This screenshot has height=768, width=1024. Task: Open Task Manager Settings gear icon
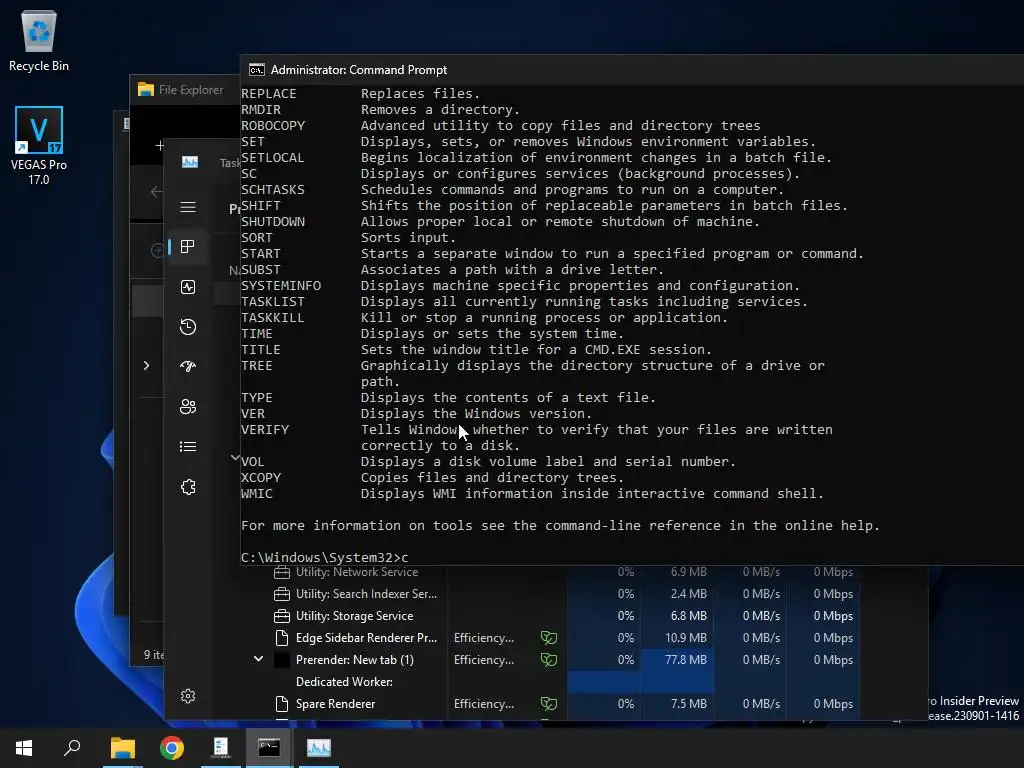[x=188, y=696]
